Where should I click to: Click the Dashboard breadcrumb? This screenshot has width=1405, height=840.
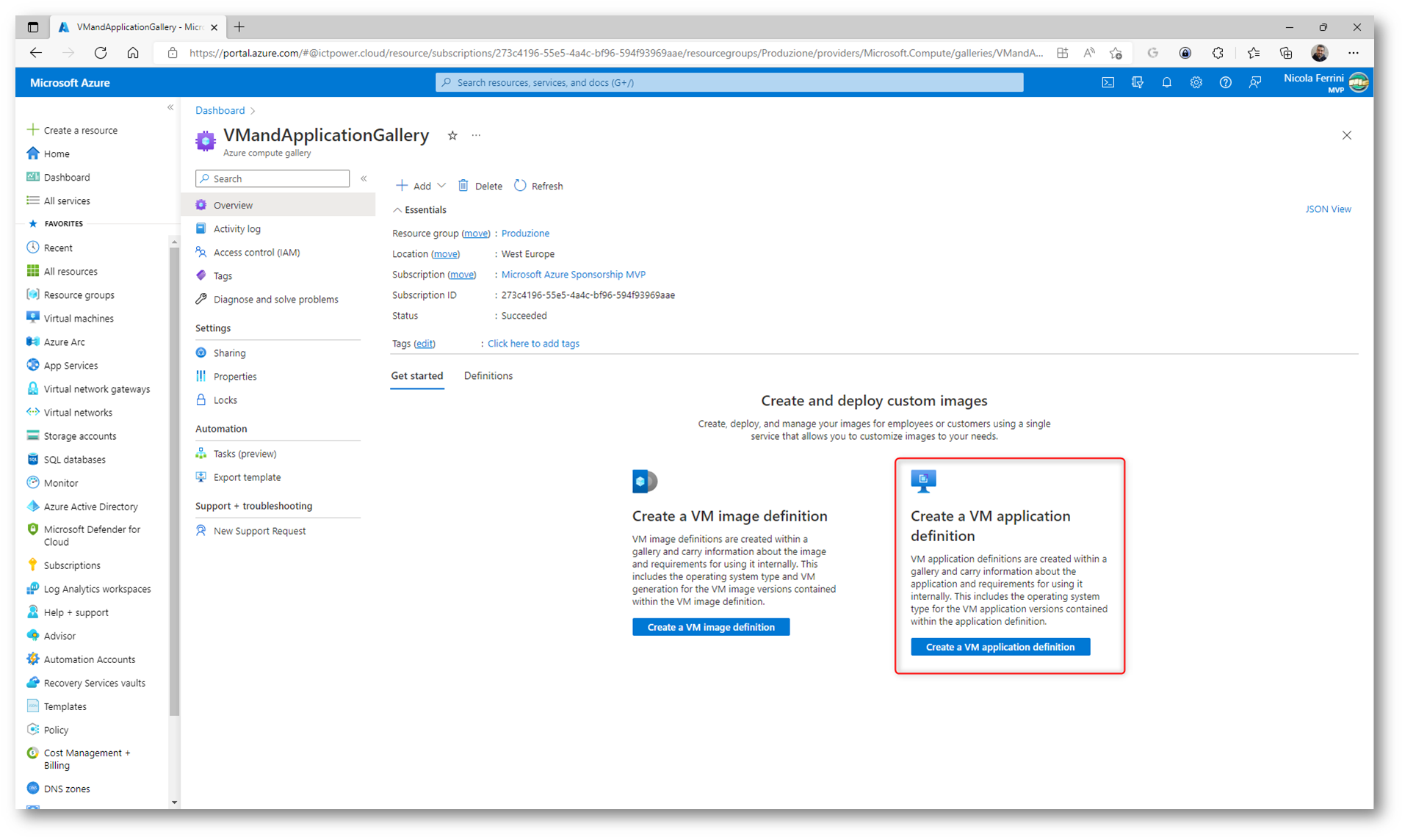pos(220,110)
